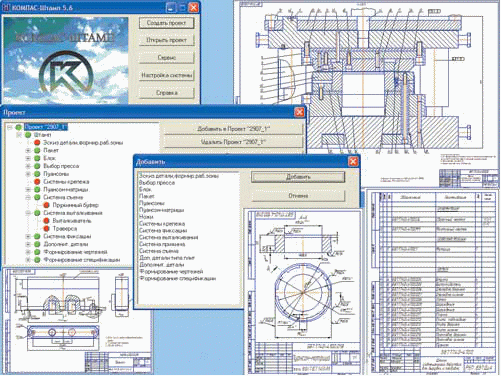Click the Создать проект button
This screenshot has width=501, height=376.
(166, 23)
